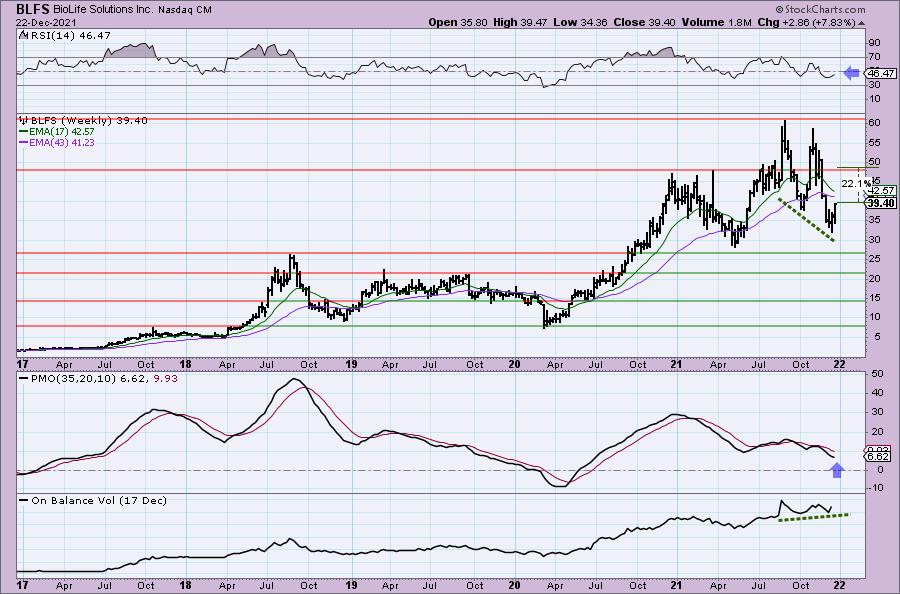Image resolution: width=900 pixels, height=594 pixels.
Task: Click the 46.47 RSI value tag on right axis
Action: (x=881, y=73)
